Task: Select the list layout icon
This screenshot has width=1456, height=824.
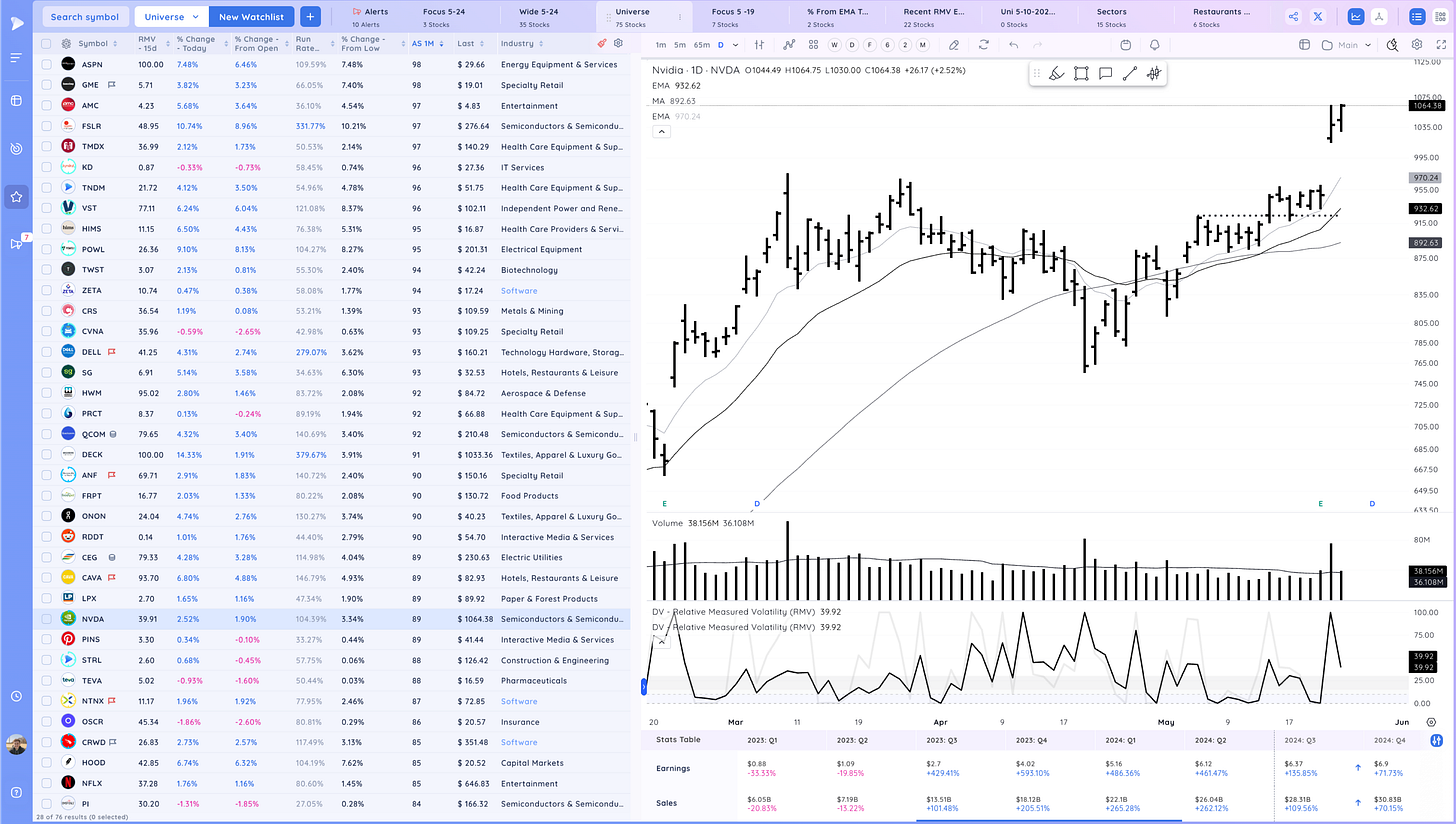Action: 1417,16
